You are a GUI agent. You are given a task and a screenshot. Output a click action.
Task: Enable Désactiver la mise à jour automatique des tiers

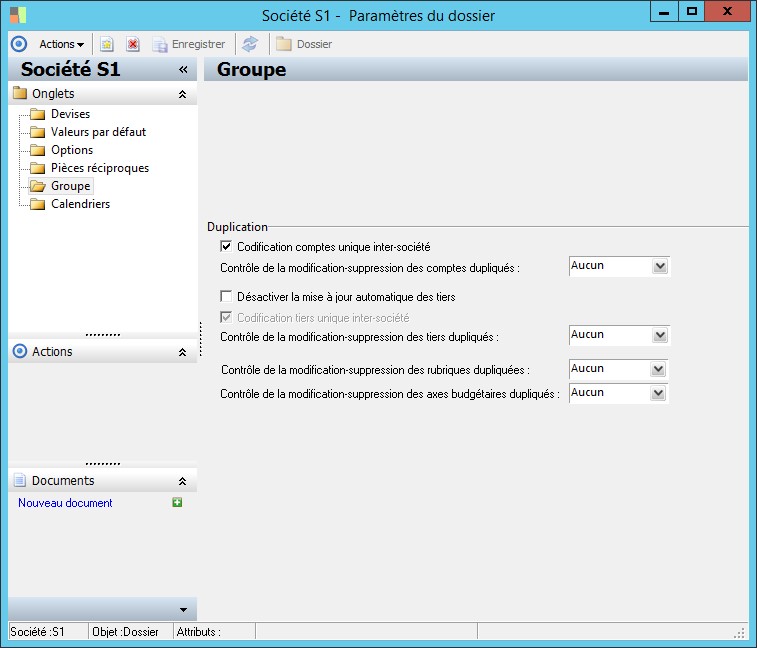226,296
